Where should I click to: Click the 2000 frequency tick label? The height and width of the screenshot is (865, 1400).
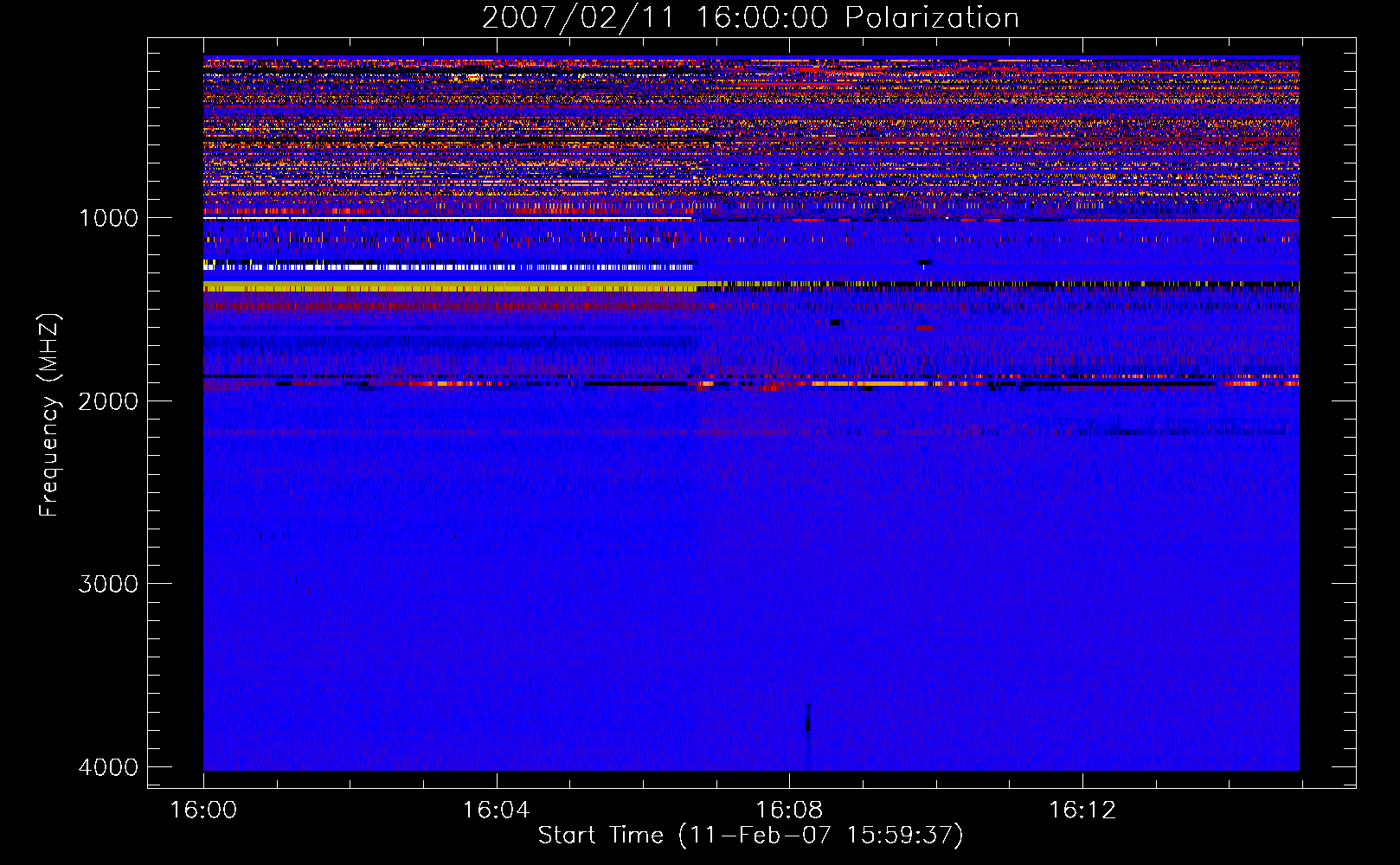pos(108,400)
